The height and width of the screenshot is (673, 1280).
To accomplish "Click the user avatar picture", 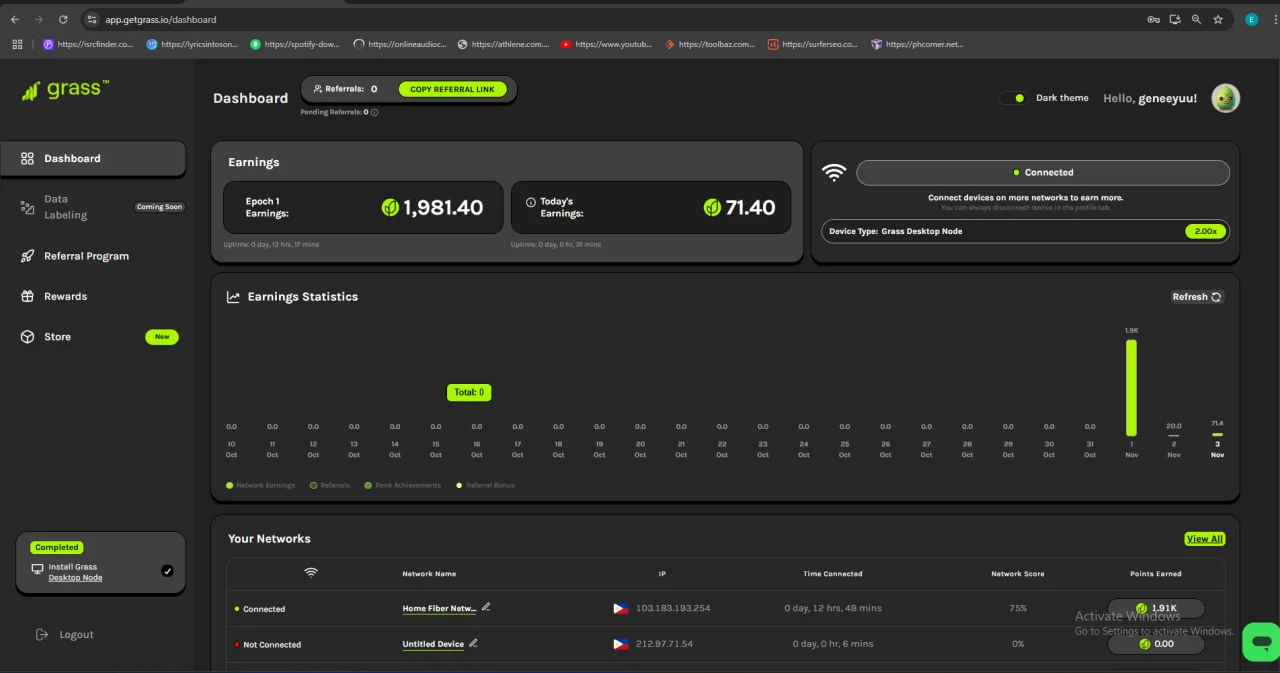I will [1225, 98].
